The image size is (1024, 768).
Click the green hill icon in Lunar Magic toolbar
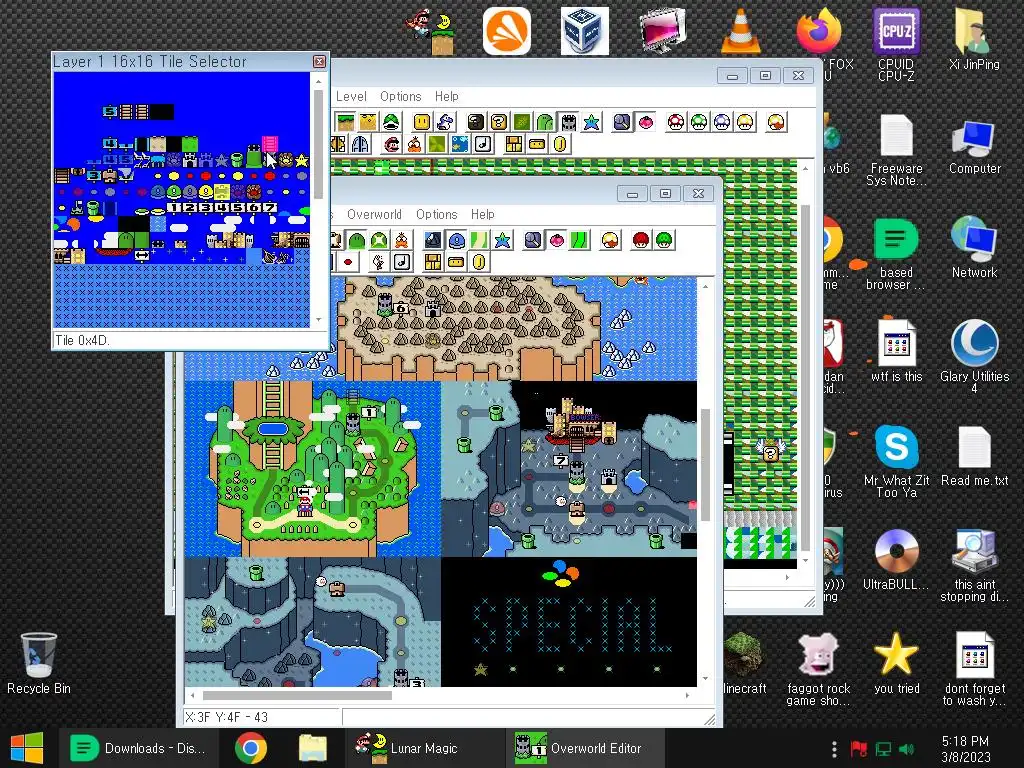[545, 122]
